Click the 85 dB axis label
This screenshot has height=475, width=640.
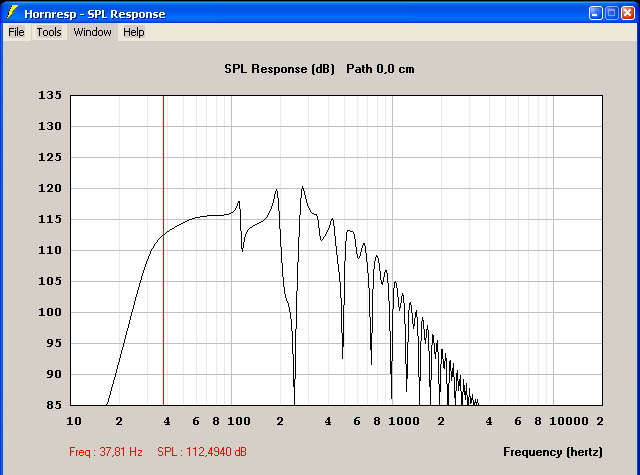pos(54,405)
